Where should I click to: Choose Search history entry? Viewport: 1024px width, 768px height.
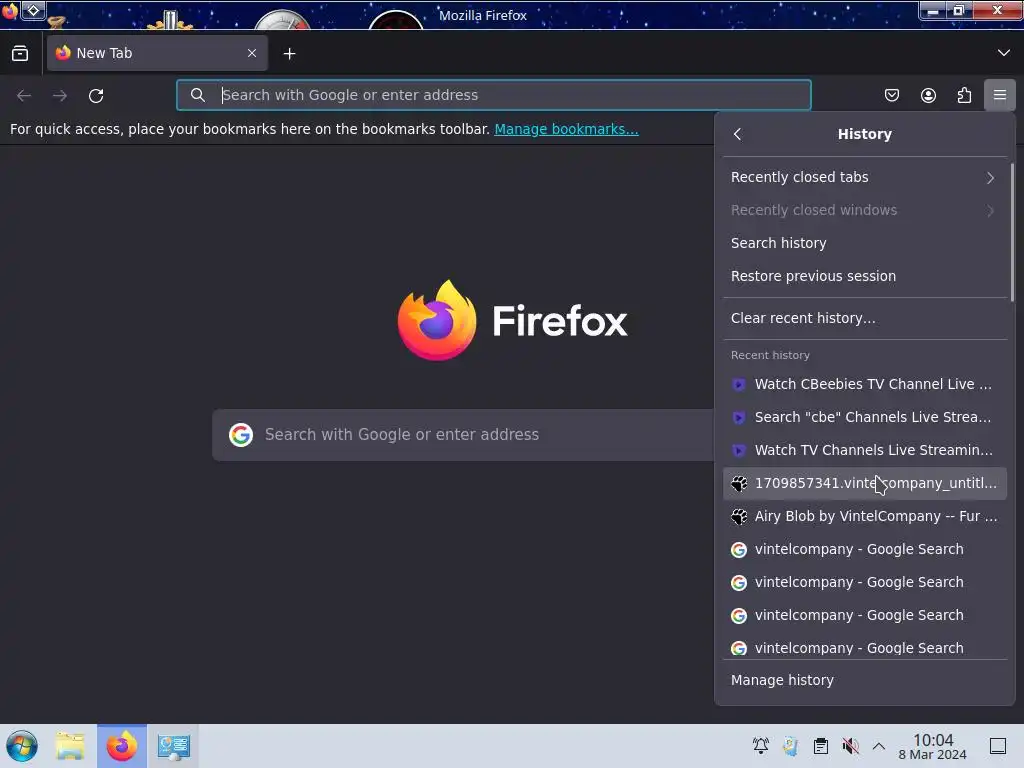(865, 243)
